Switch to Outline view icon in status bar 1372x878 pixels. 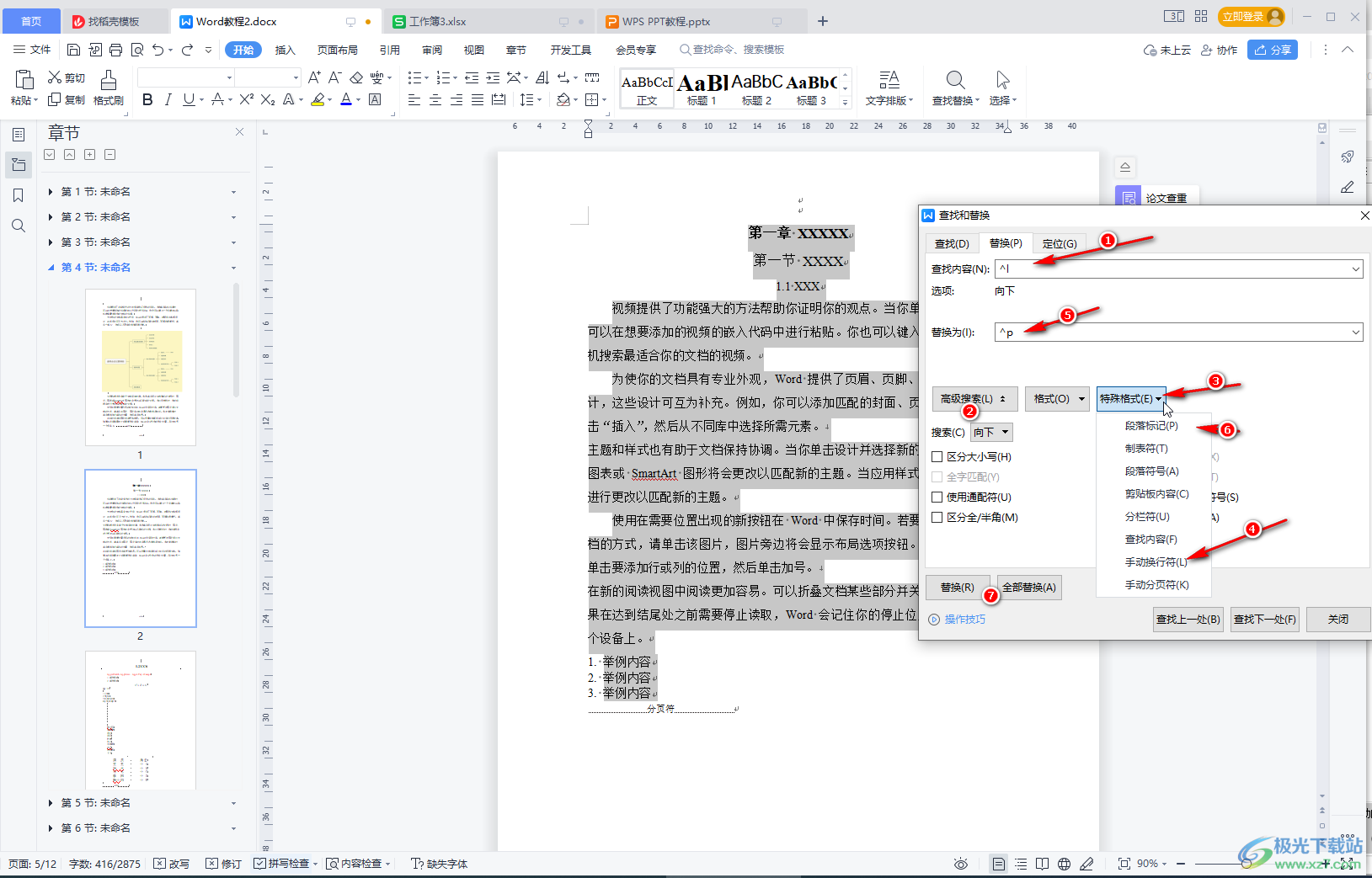pyautogui.click(x=1021, y=864)
